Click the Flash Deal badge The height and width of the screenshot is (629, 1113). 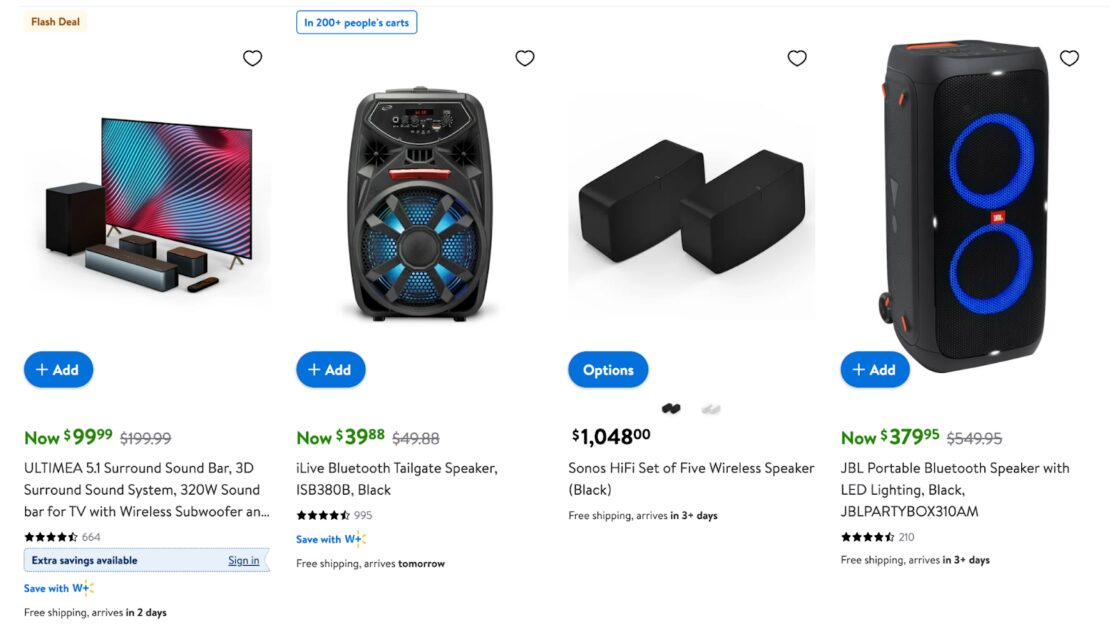point(56,22)
